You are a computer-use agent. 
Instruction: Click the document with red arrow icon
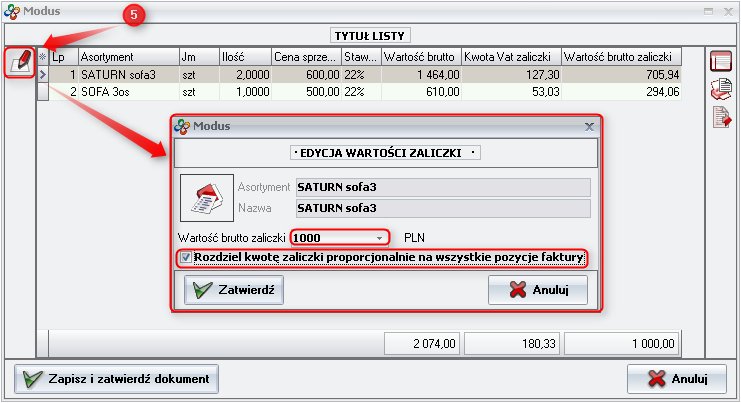click(x=722, y=117)
